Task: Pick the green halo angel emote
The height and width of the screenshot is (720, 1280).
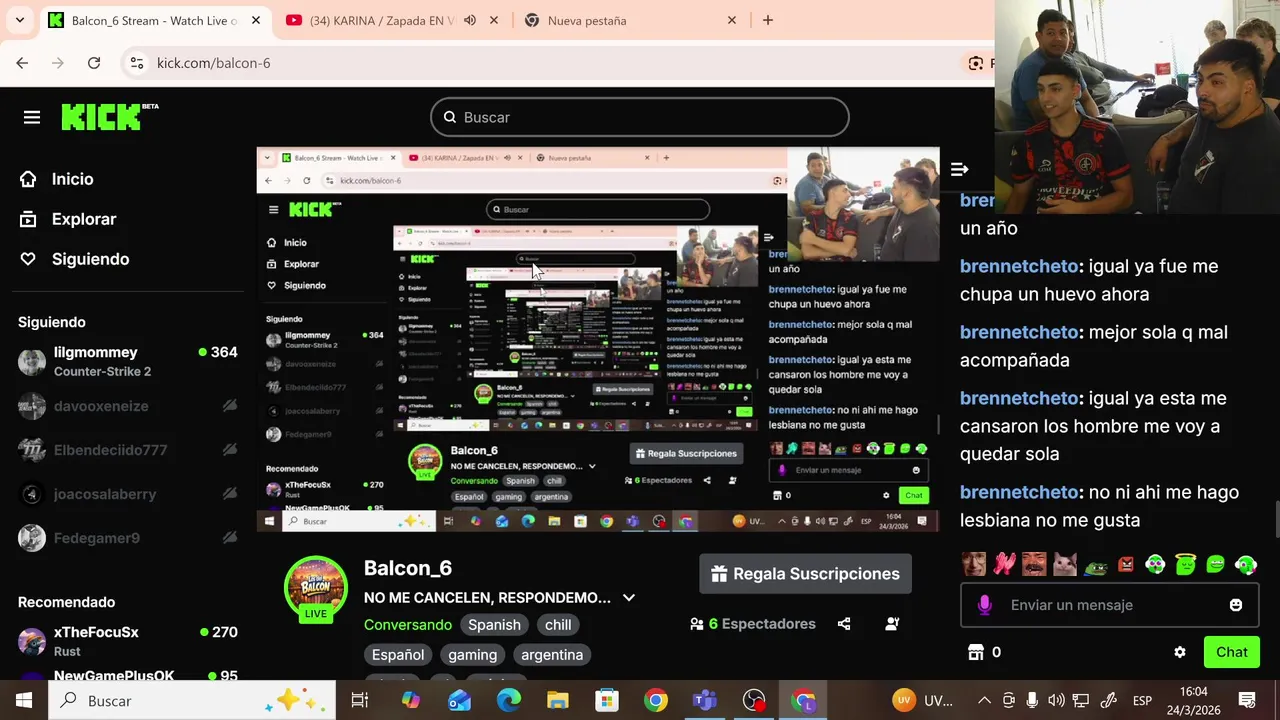Action: 1186,564
